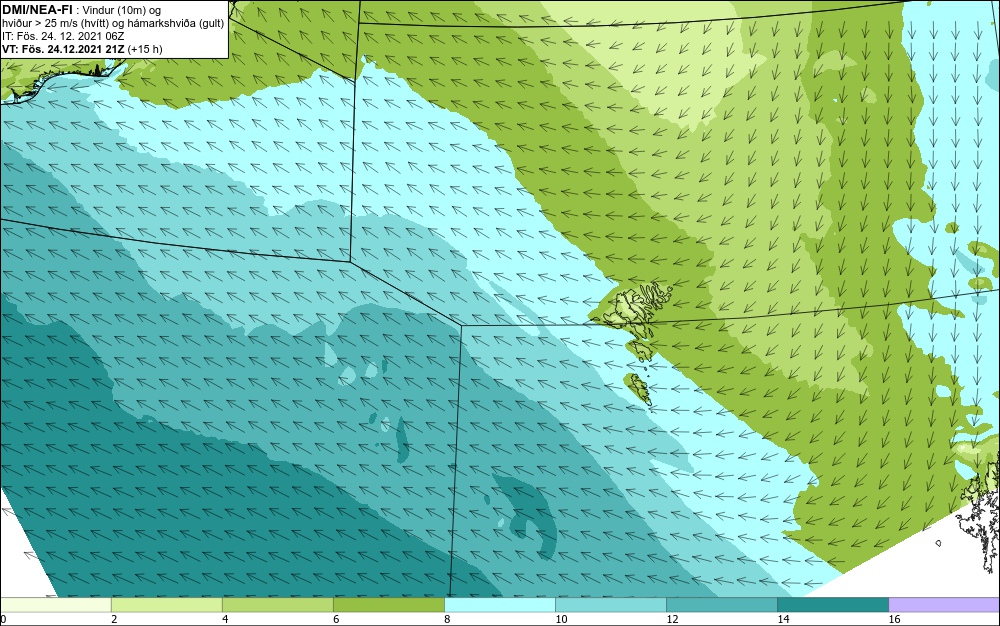Click the 4–6 m/s green legend swatch
The height and width of the screenshot is (626, 1000).
277,604
